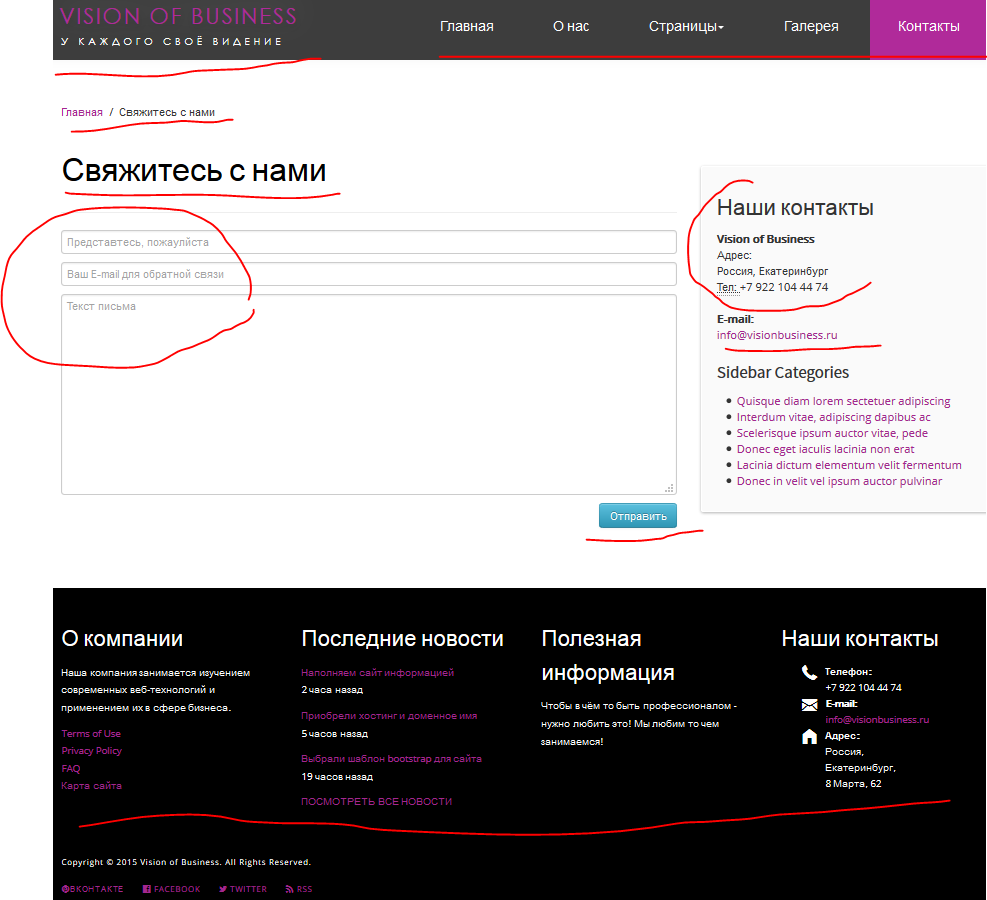The width and height of the screenshot is (987, 900).
Task: Open info@visionbusiness.ru link in the footer
Action: coord(877,720)
